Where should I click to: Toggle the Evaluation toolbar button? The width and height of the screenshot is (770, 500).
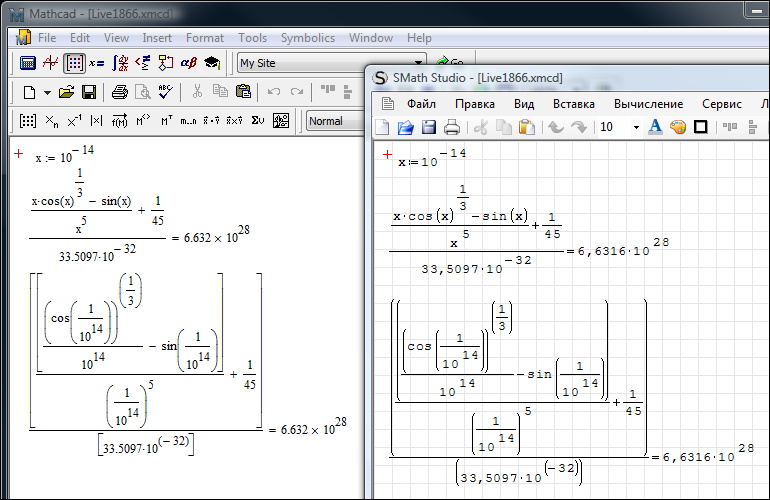(x=97, y=63)
